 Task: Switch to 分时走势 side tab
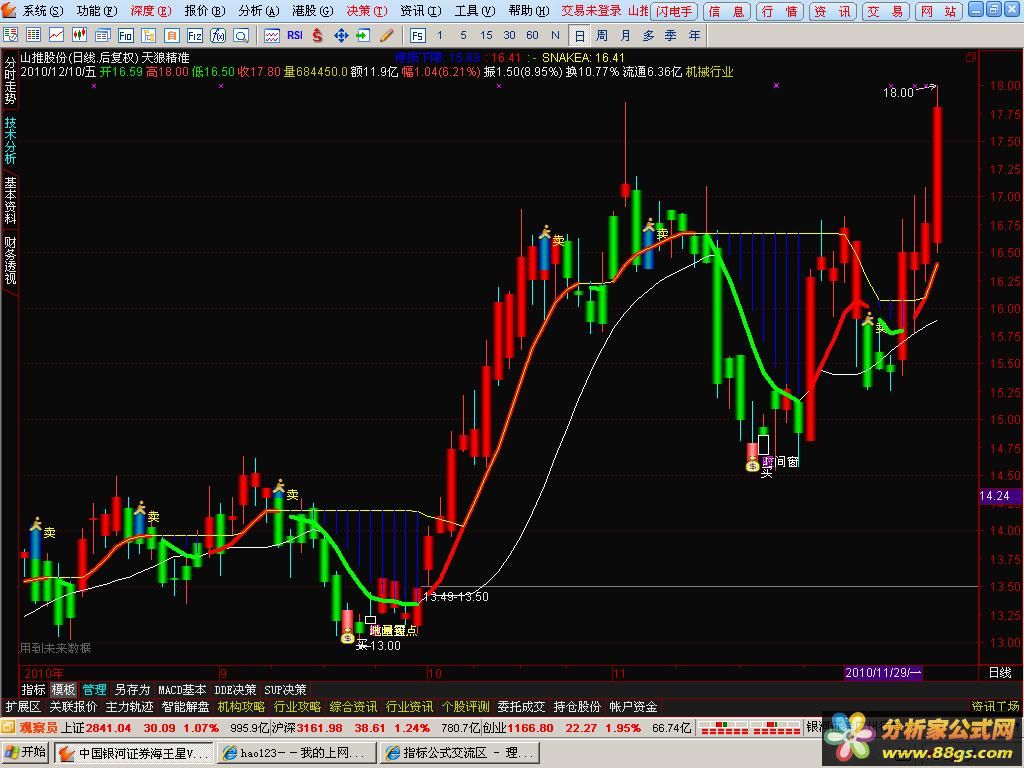click(x=10, y=80)
